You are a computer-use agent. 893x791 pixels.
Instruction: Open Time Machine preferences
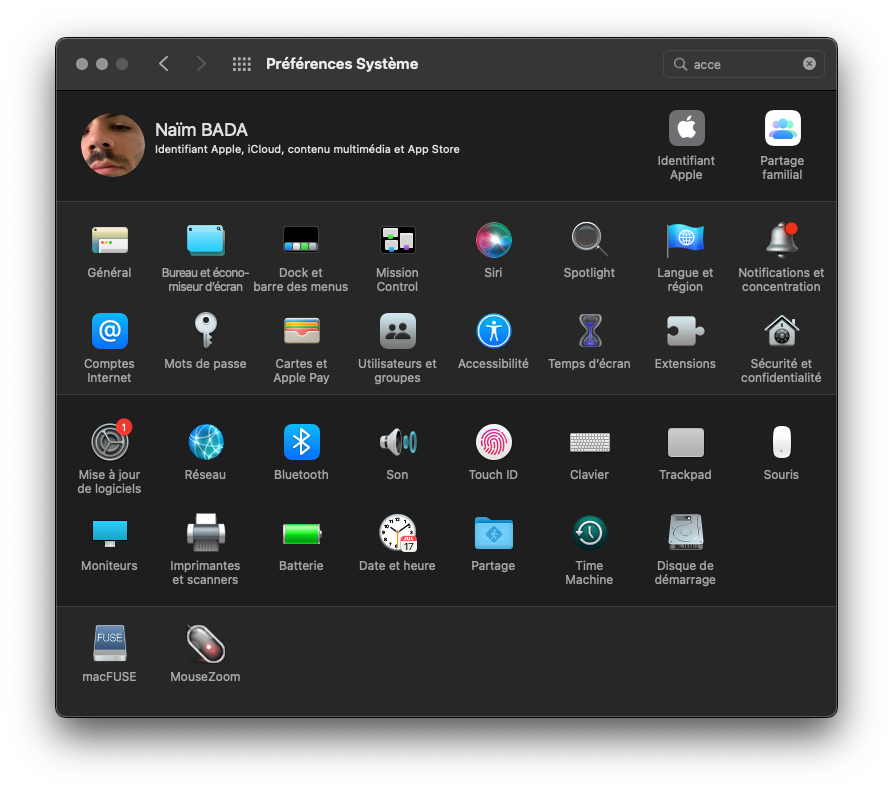(x=589, y=533)
